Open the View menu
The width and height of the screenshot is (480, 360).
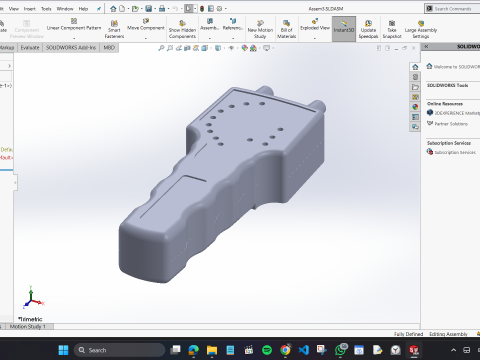pyautogui.click(x=14, y=9)
